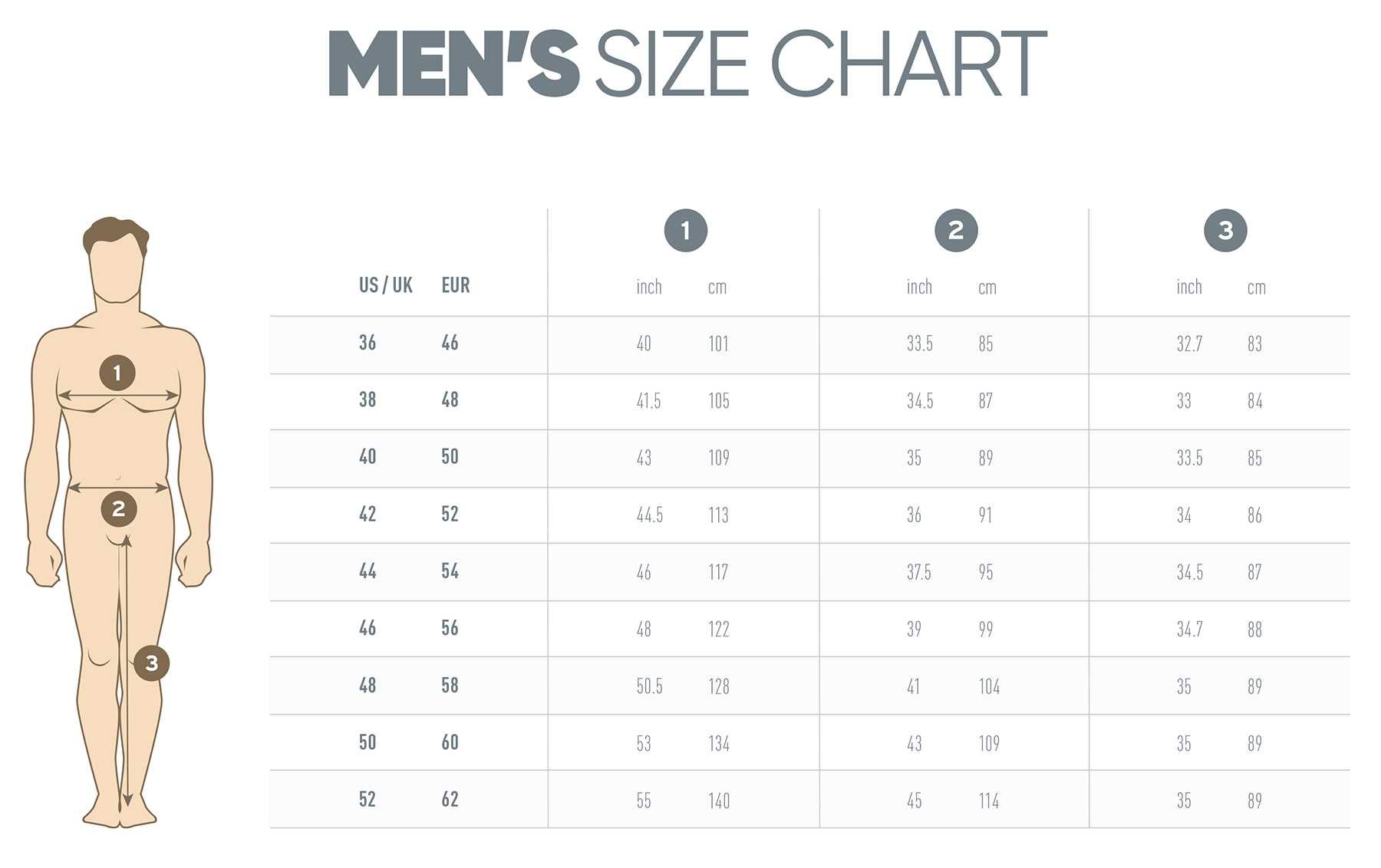This screenshot has height=868, width=1381.
Task: Click the brown inseam marker 3 on figure
Action: (151, 663)
